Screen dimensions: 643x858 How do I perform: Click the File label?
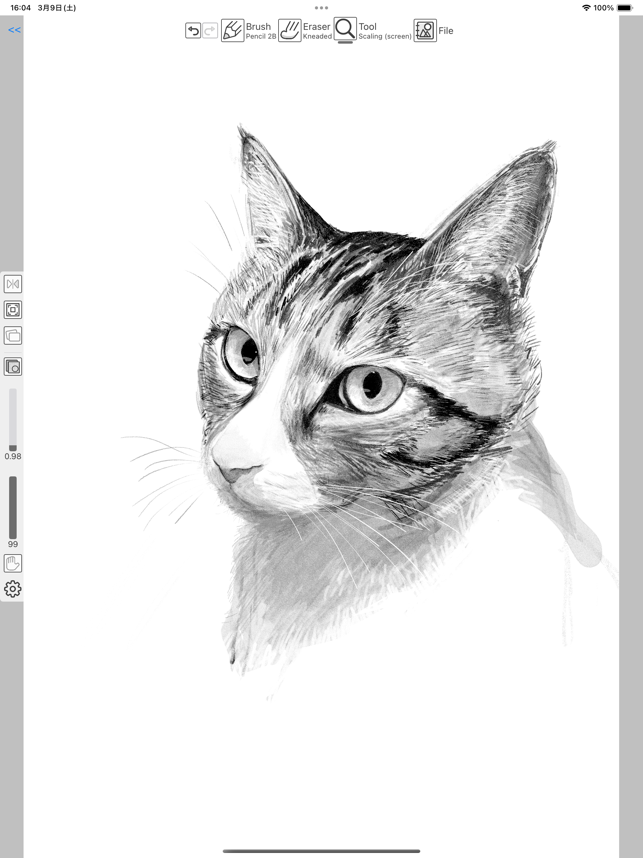(446, 31)
